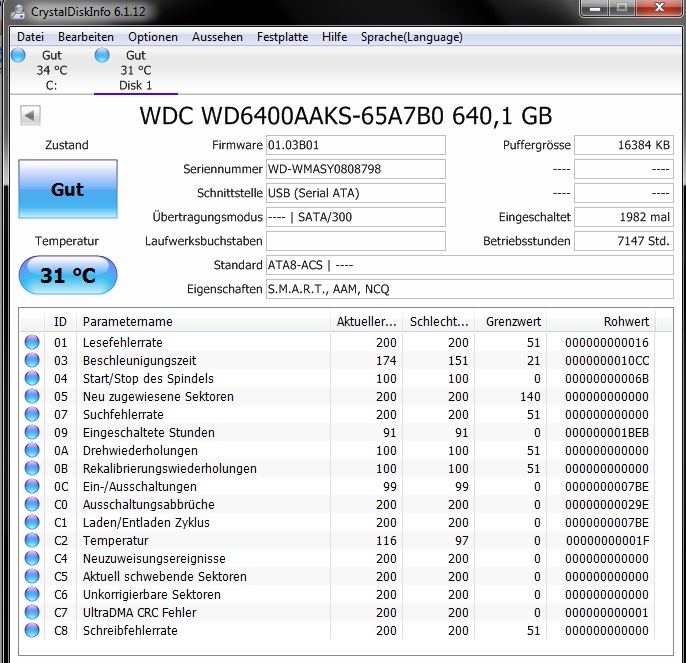The height and width of the screenshot is (663, 686).
Task: Click status orb of Suchfehlerrate row
Action: click(32, 414)
